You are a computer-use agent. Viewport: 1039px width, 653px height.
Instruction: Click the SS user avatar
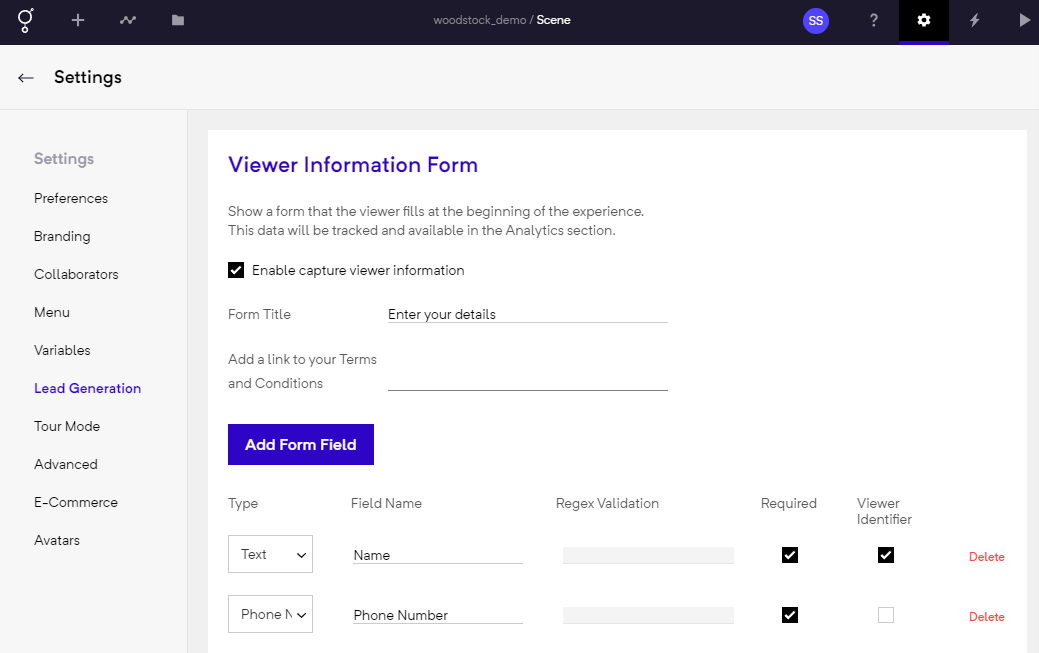pyautogui.click(x=816, y=20)
